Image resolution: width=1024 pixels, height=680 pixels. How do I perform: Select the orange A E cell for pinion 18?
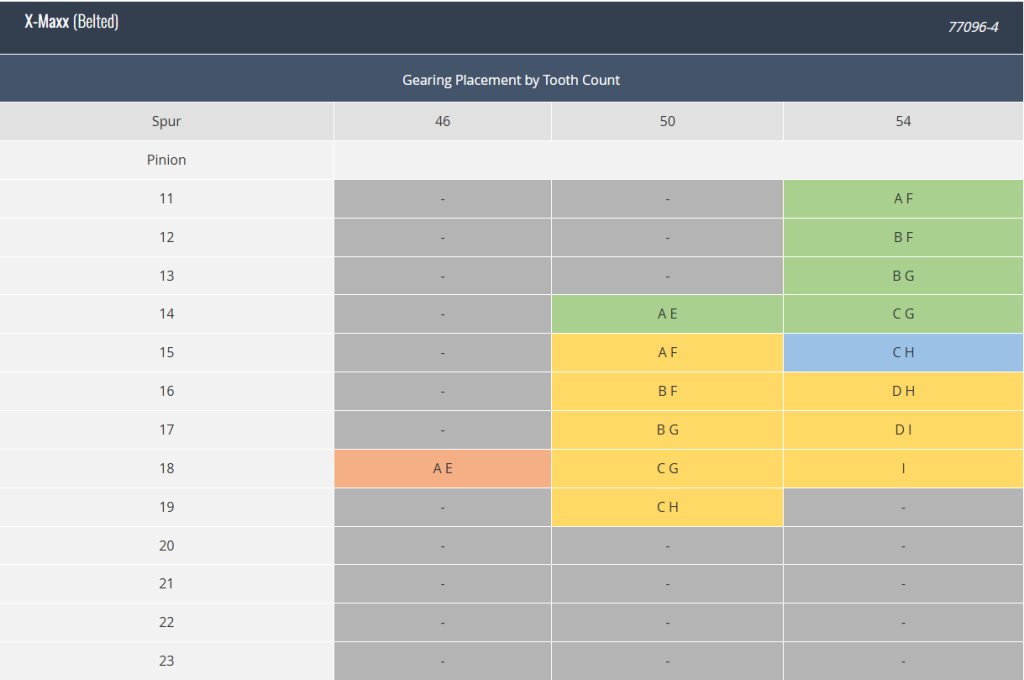point(443,468)
